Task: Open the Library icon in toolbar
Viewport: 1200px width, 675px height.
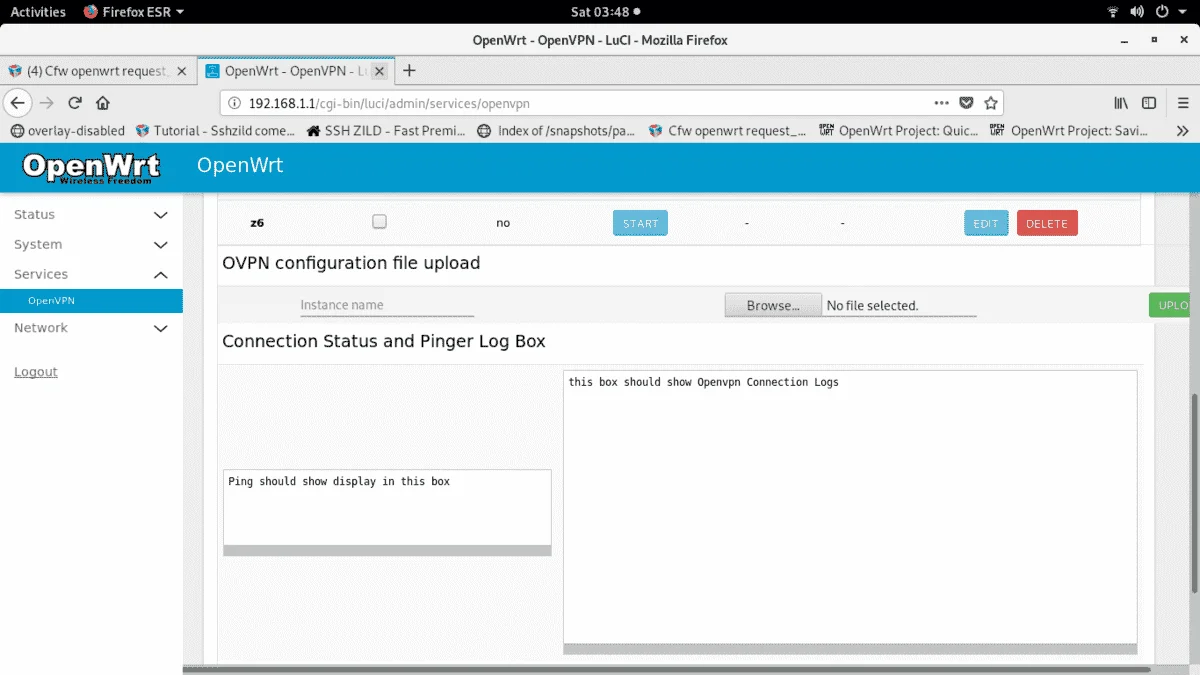Action: [x=1121, y=103]
